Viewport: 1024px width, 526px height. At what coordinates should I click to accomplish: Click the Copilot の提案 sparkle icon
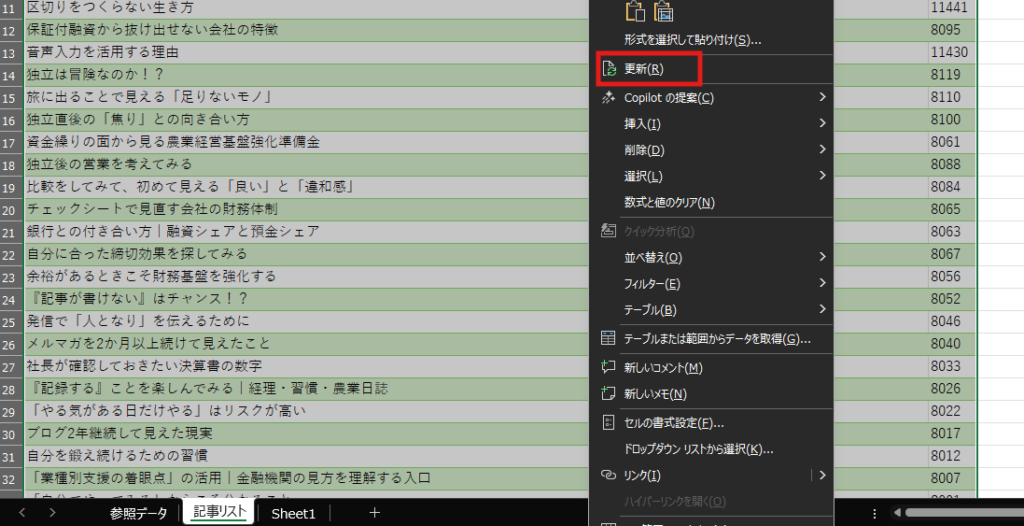(x=608, y=98)
